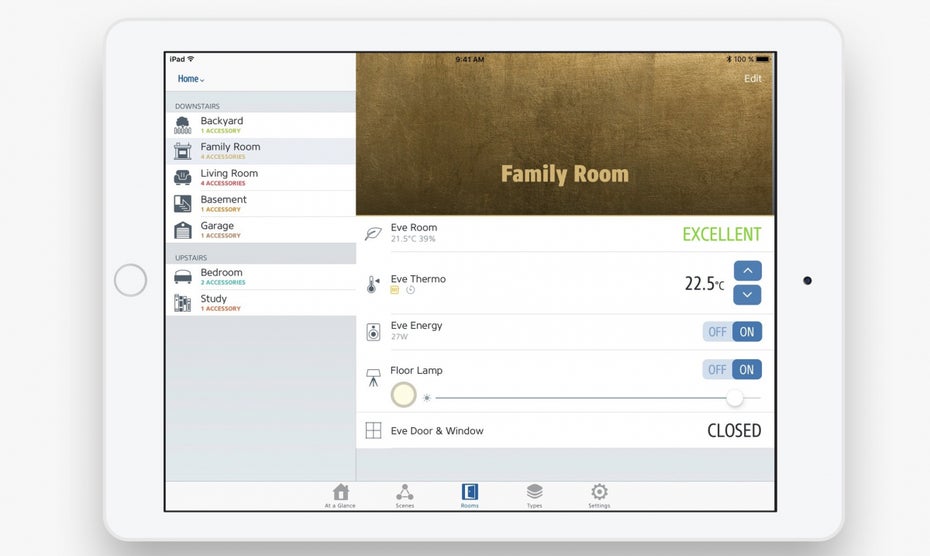
Task: Switch Eve Energy to ON
Action: [x=747, y=332]
